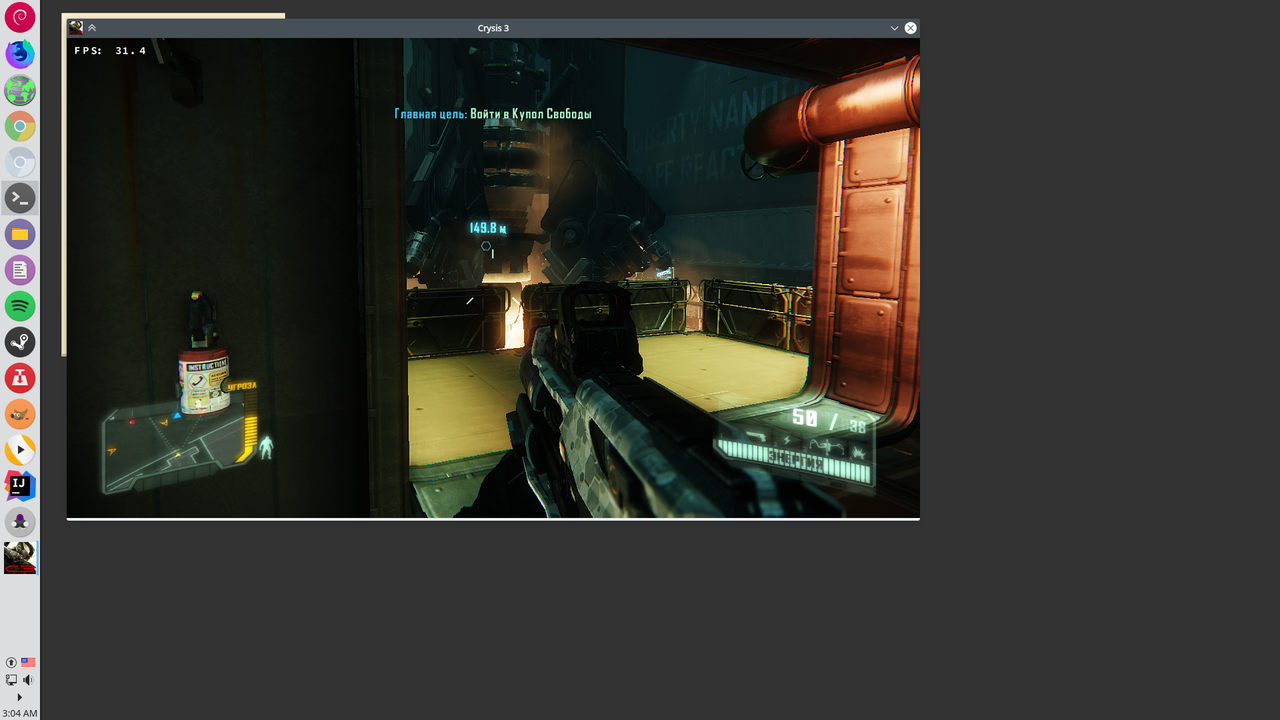Viewport: 1280px width, 720px height.
Task: Open the yellow play-button media player
Action: coord(20,450)
